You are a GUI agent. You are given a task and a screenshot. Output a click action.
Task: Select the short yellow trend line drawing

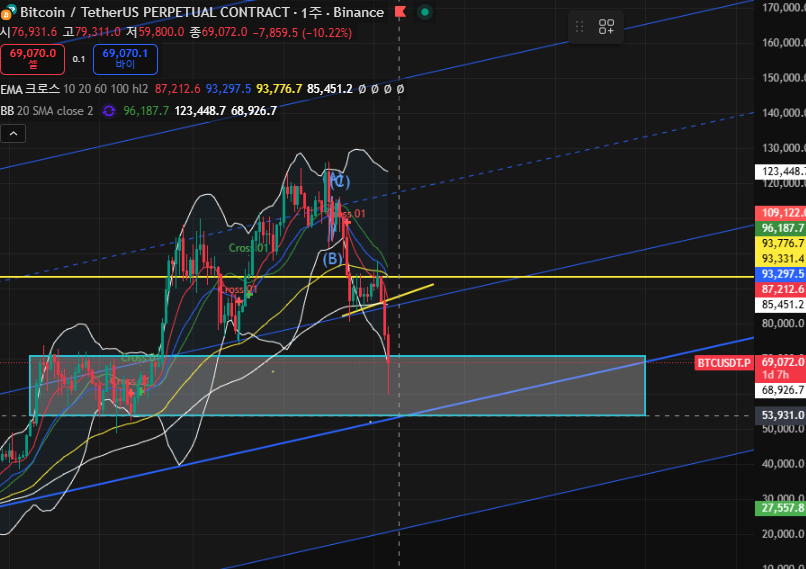pos(388,300)
